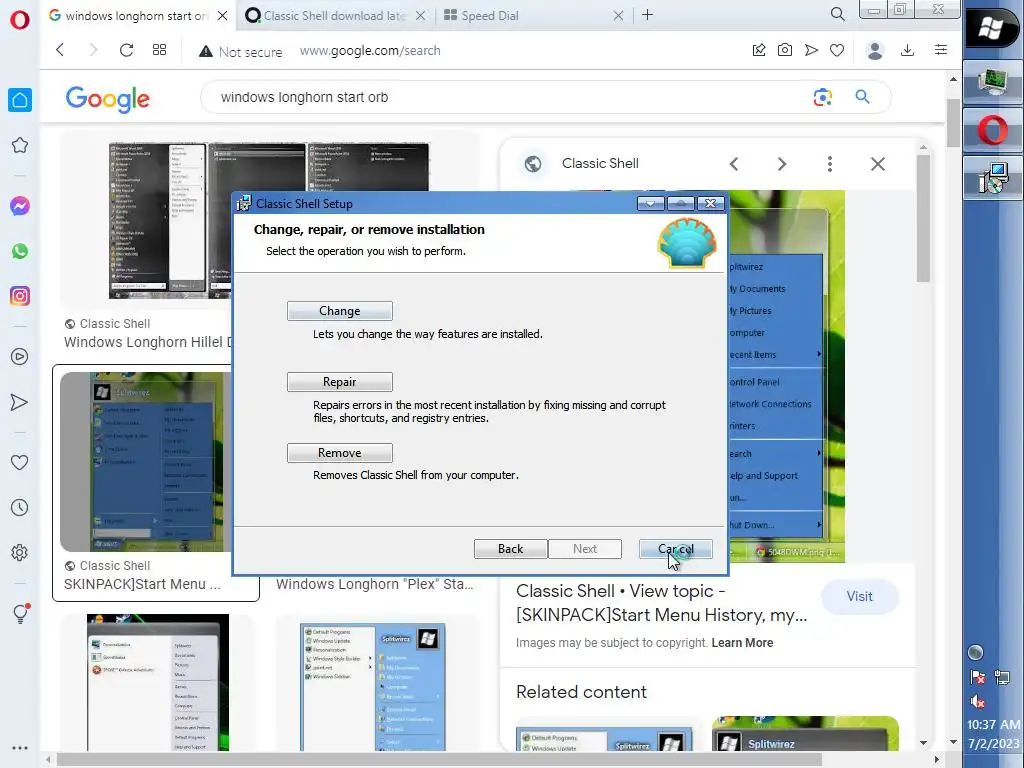
Task: Click the Windows start orb in taskbar
Action: [992, 27]
